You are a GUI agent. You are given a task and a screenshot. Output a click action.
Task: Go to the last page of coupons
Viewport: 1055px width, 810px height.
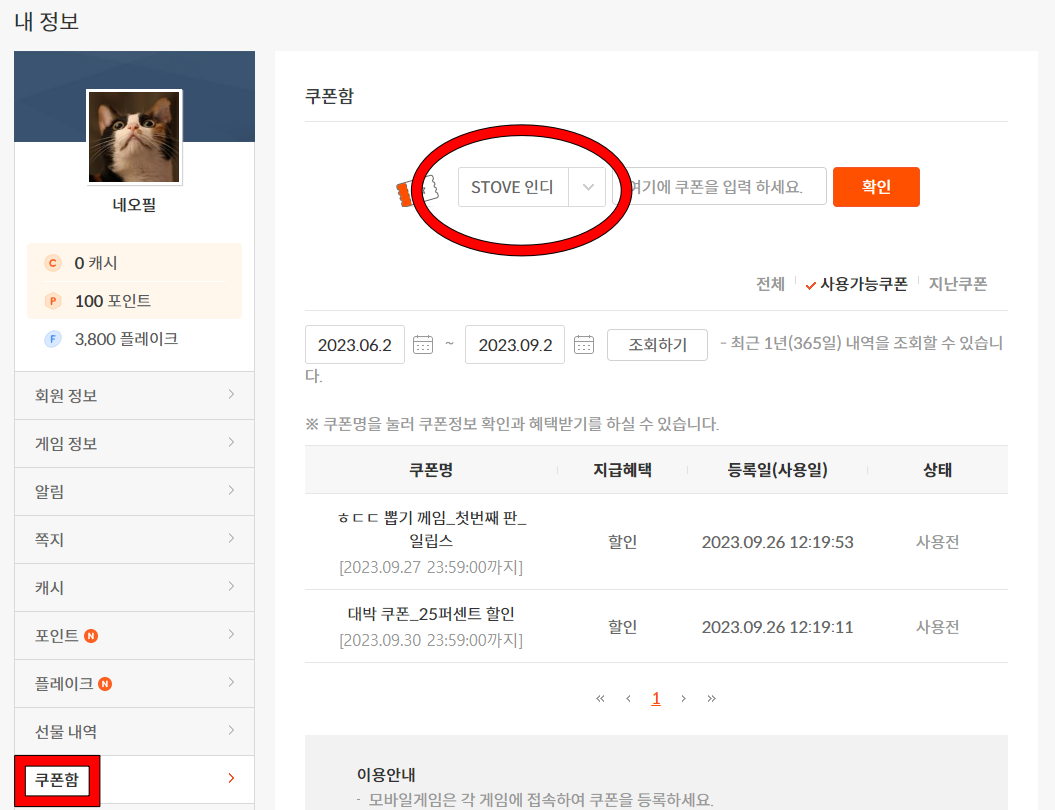tap(711, 698)
